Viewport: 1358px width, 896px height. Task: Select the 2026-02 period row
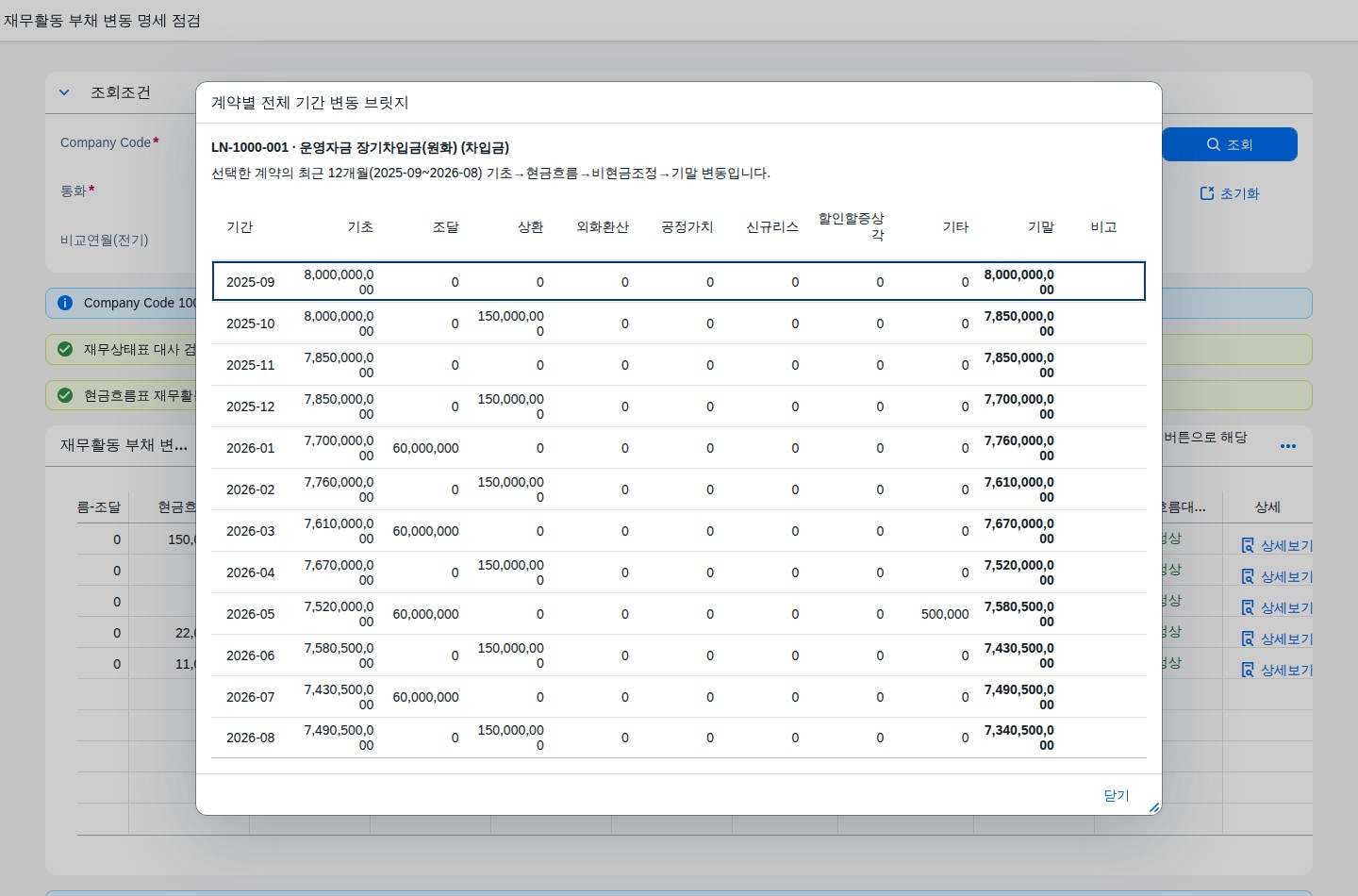[x=679, y=489]
